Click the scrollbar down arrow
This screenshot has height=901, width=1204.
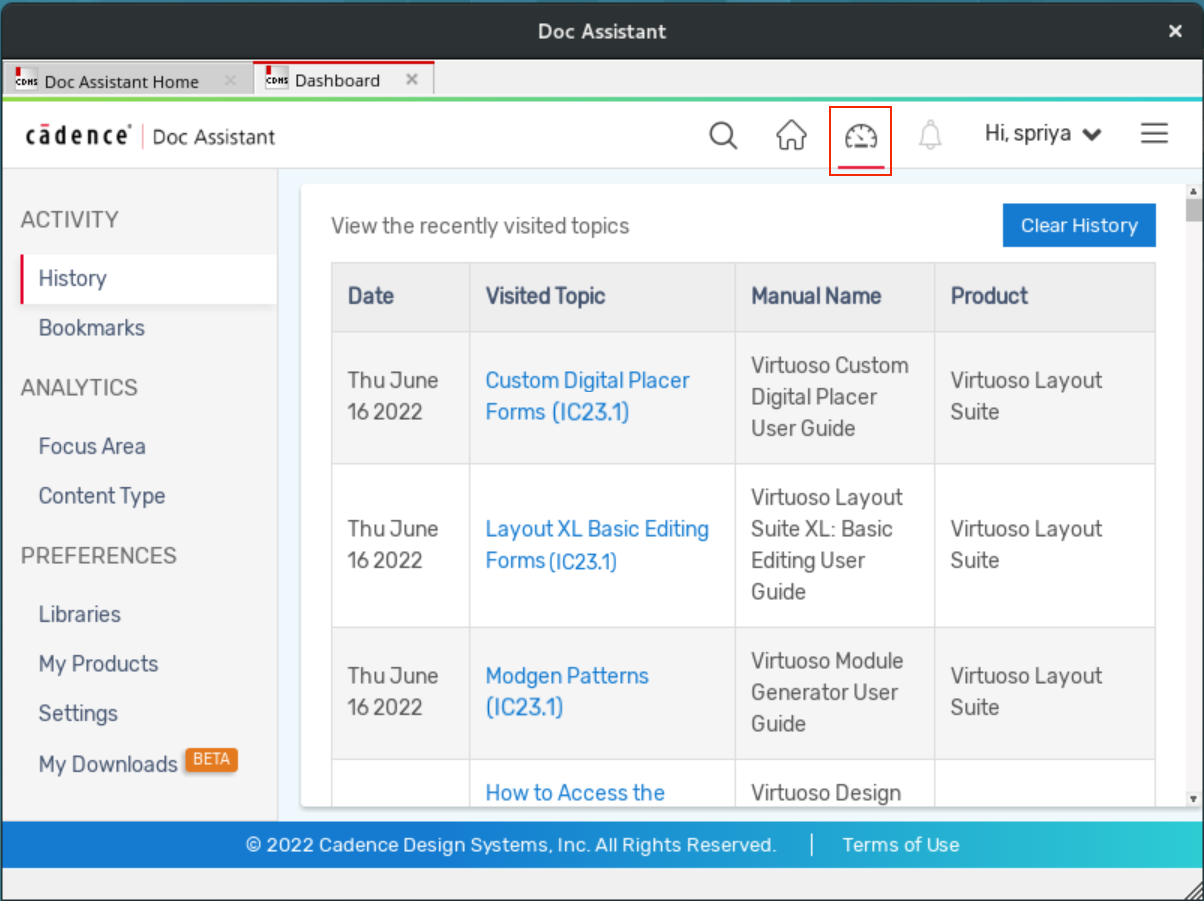click(x=1192, y=798)
